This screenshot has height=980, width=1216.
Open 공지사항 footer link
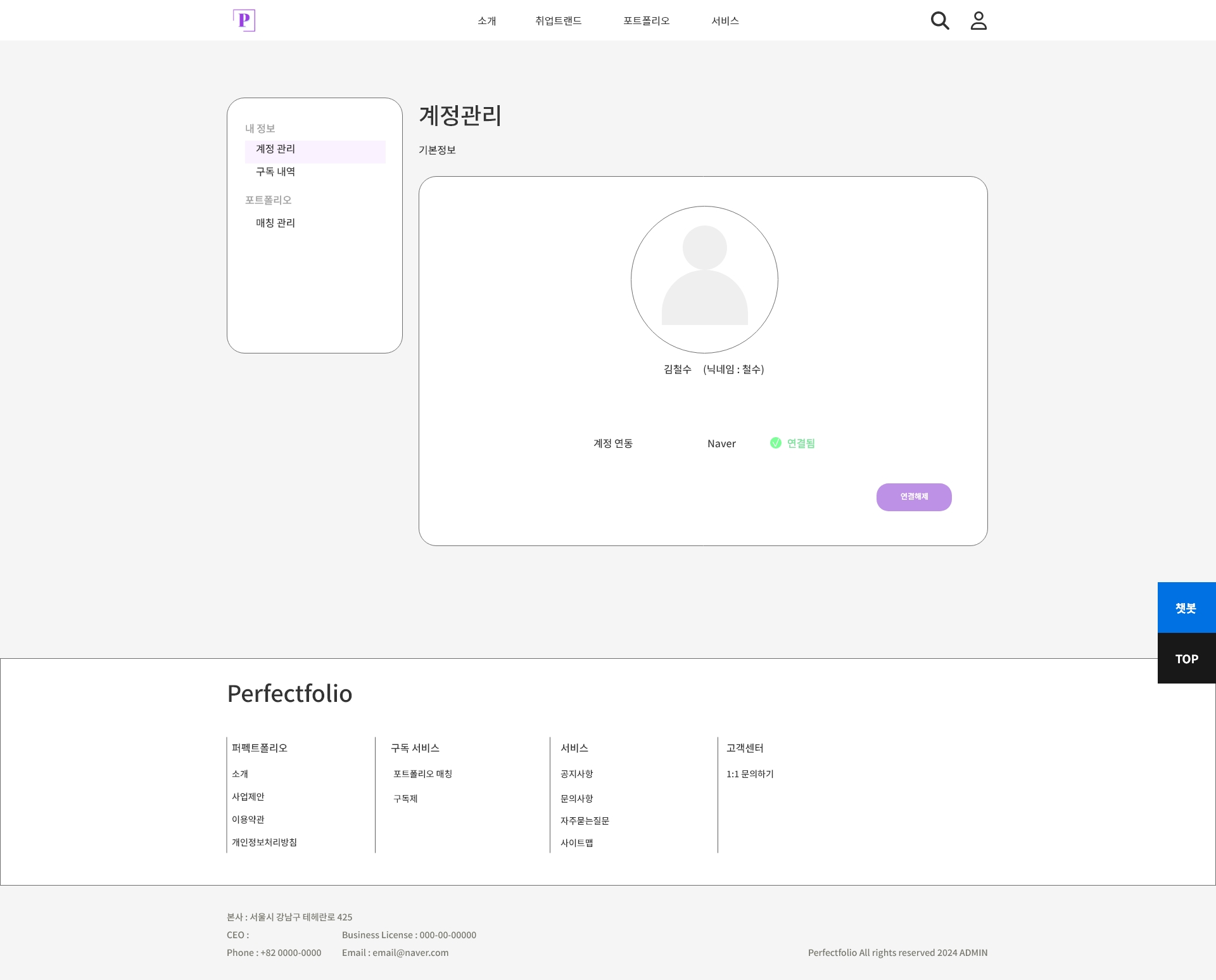[x=576, y=774]
